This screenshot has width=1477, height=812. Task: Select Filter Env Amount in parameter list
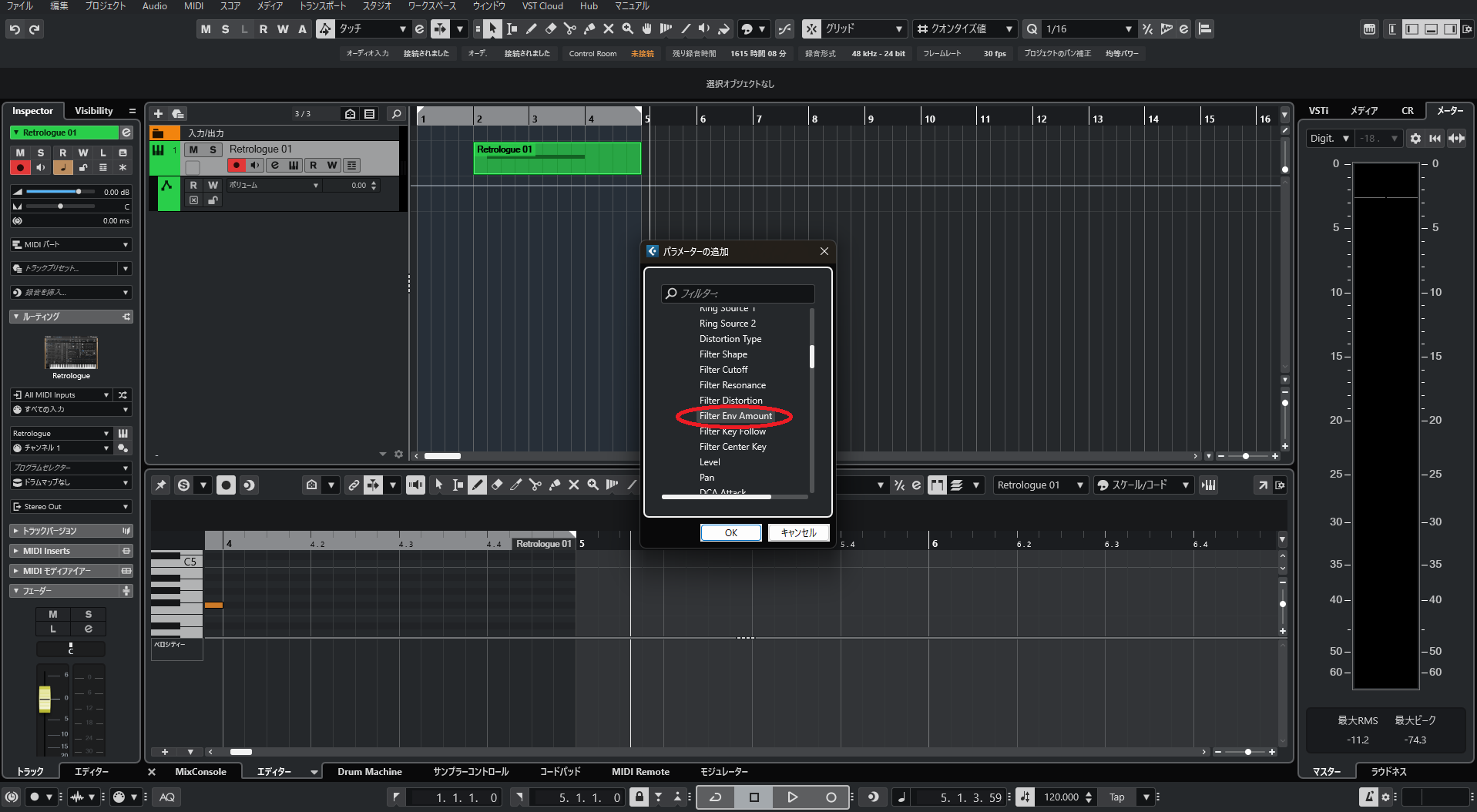coord(736,416)
